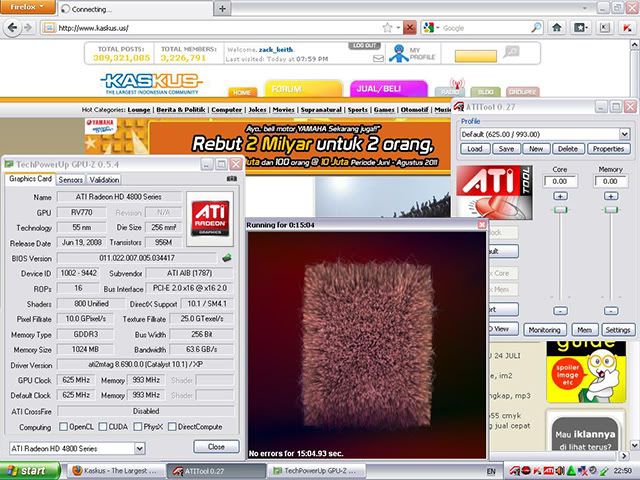Click the Memory clock slider handle
This screenshot has width=640, height=480.
tap(611, 210)
